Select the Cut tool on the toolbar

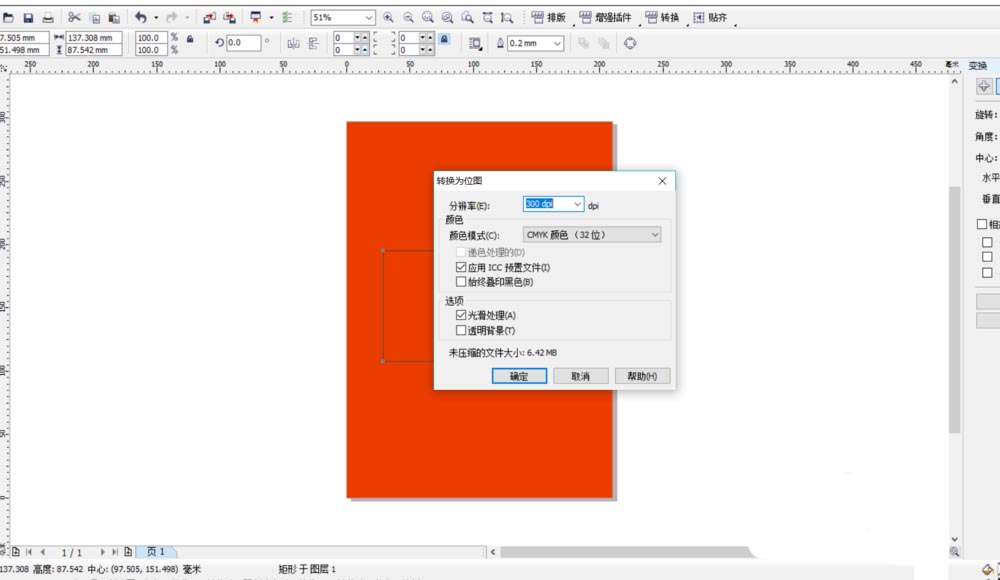(x=74, y=17)
